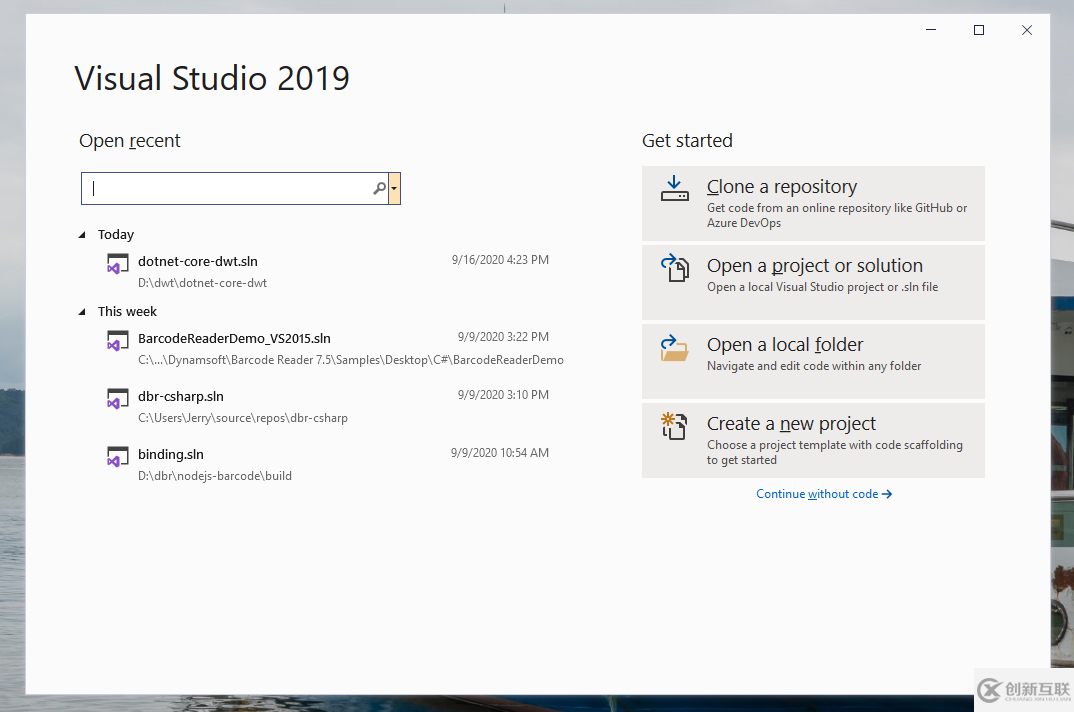The width and height of the screenshot is (1074, 712).
Task: Collapse the This week group
Action: [82, 312]
